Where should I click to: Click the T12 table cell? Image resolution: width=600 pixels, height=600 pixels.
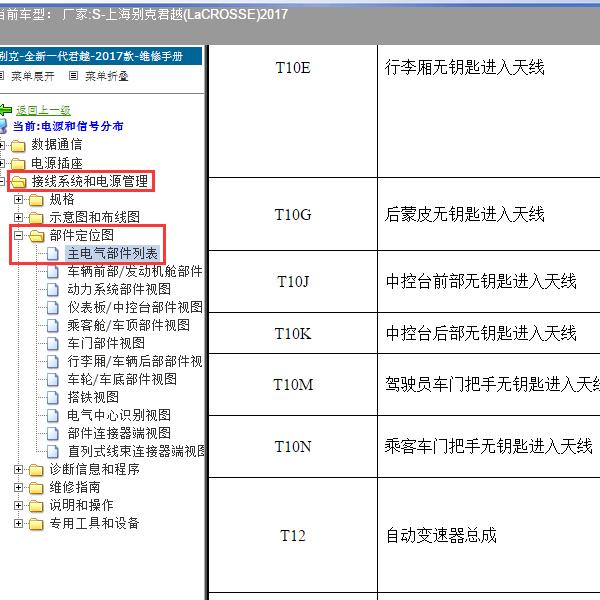pos(293,535)
